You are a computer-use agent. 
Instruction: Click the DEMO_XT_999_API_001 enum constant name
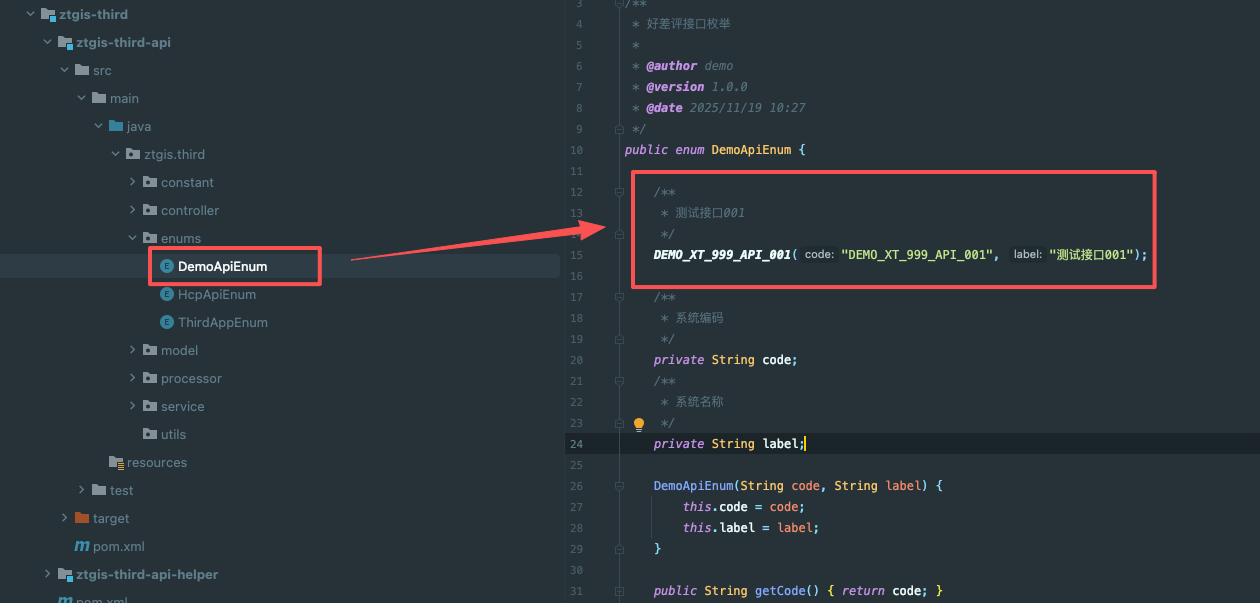(x=722, y=255)
